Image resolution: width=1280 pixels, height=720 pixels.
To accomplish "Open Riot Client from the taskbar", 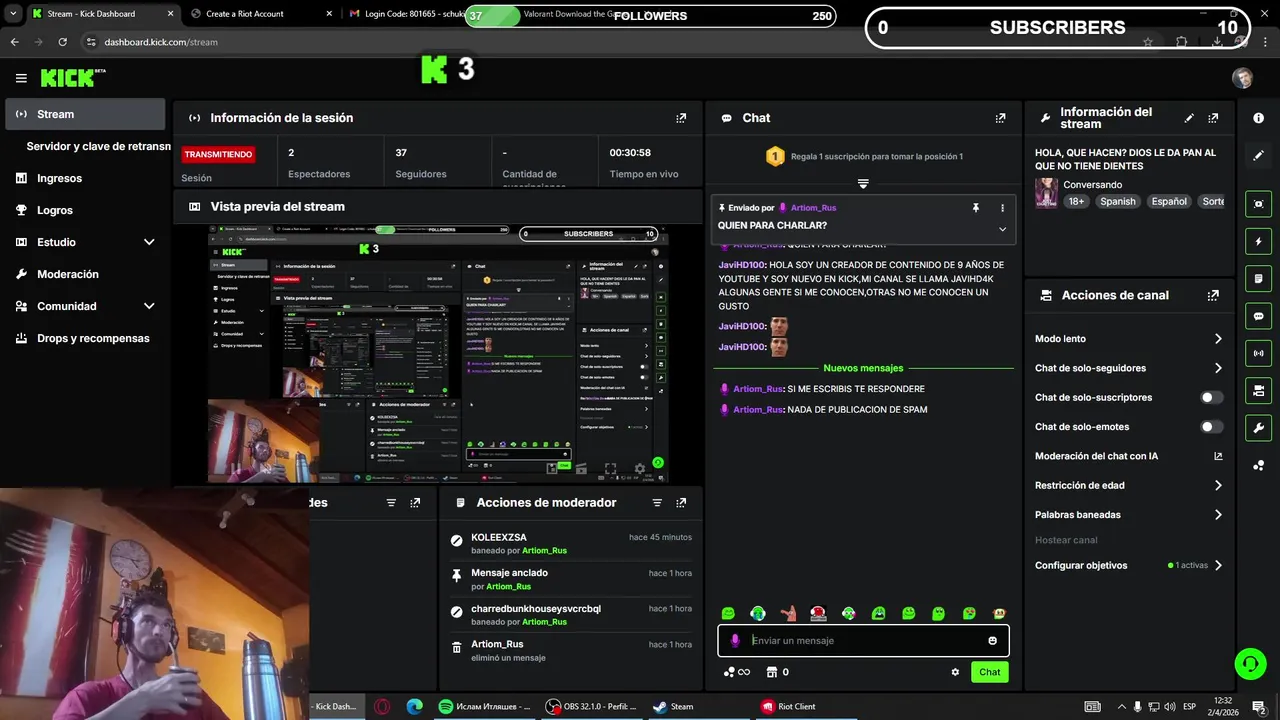I will pos(788,706).
